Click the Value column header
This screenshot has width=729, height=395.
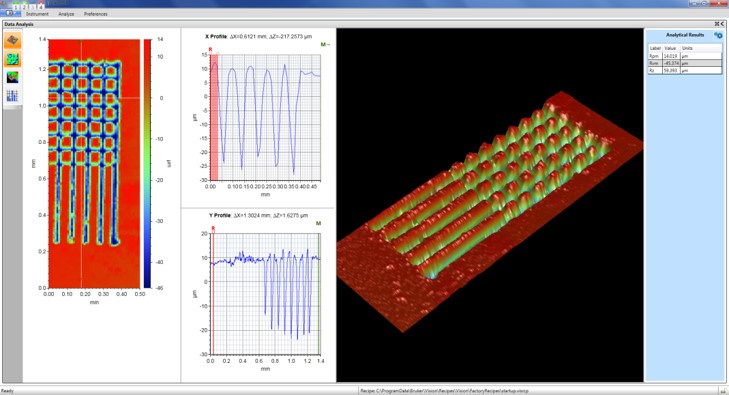tap(671, 48)
